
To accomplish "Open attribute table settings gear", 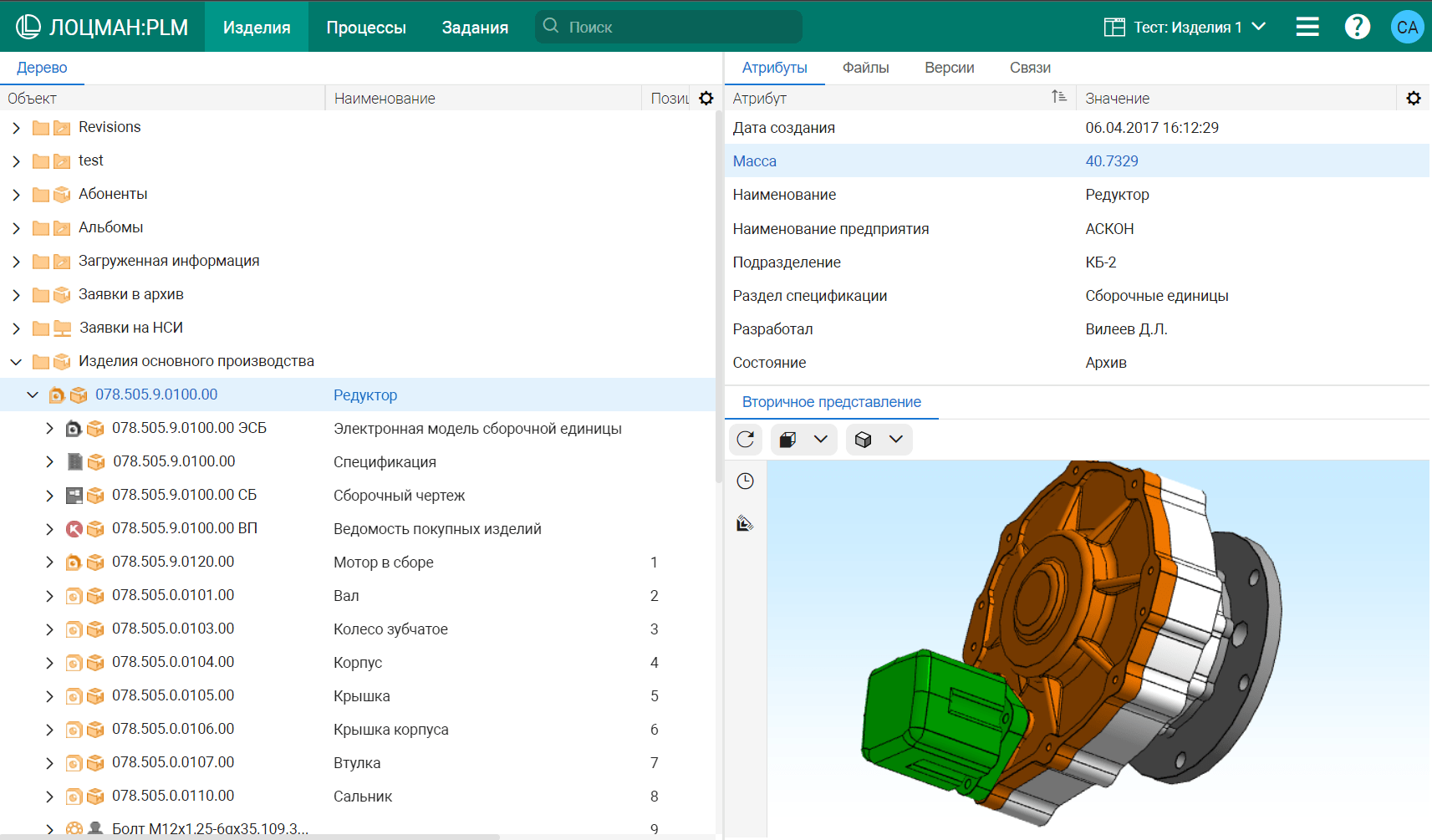I will coord(1414,98).
